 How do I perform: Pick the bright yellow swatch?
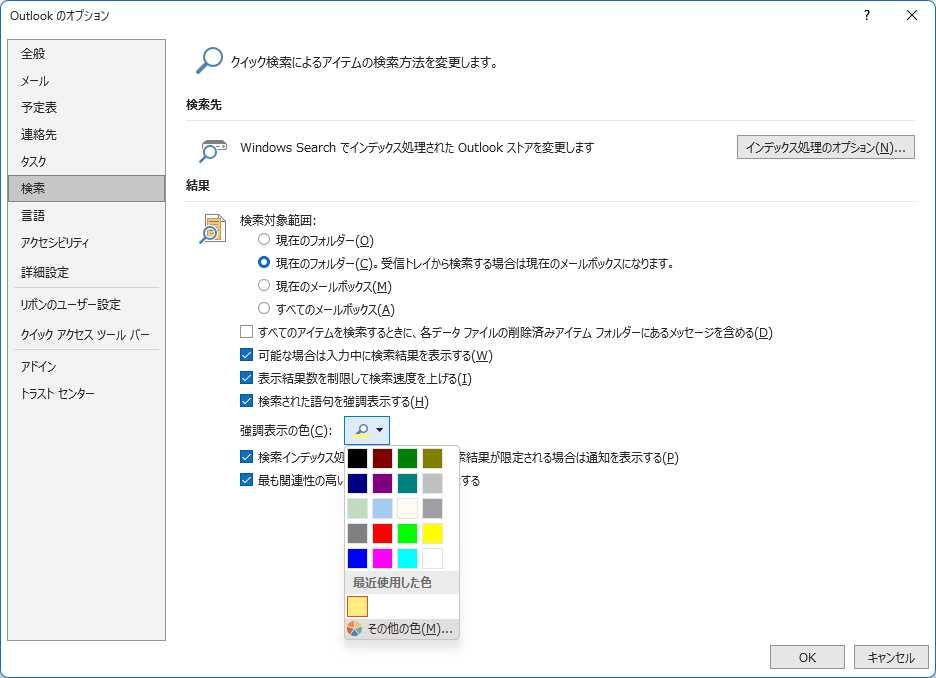click(x=433, y=534)
